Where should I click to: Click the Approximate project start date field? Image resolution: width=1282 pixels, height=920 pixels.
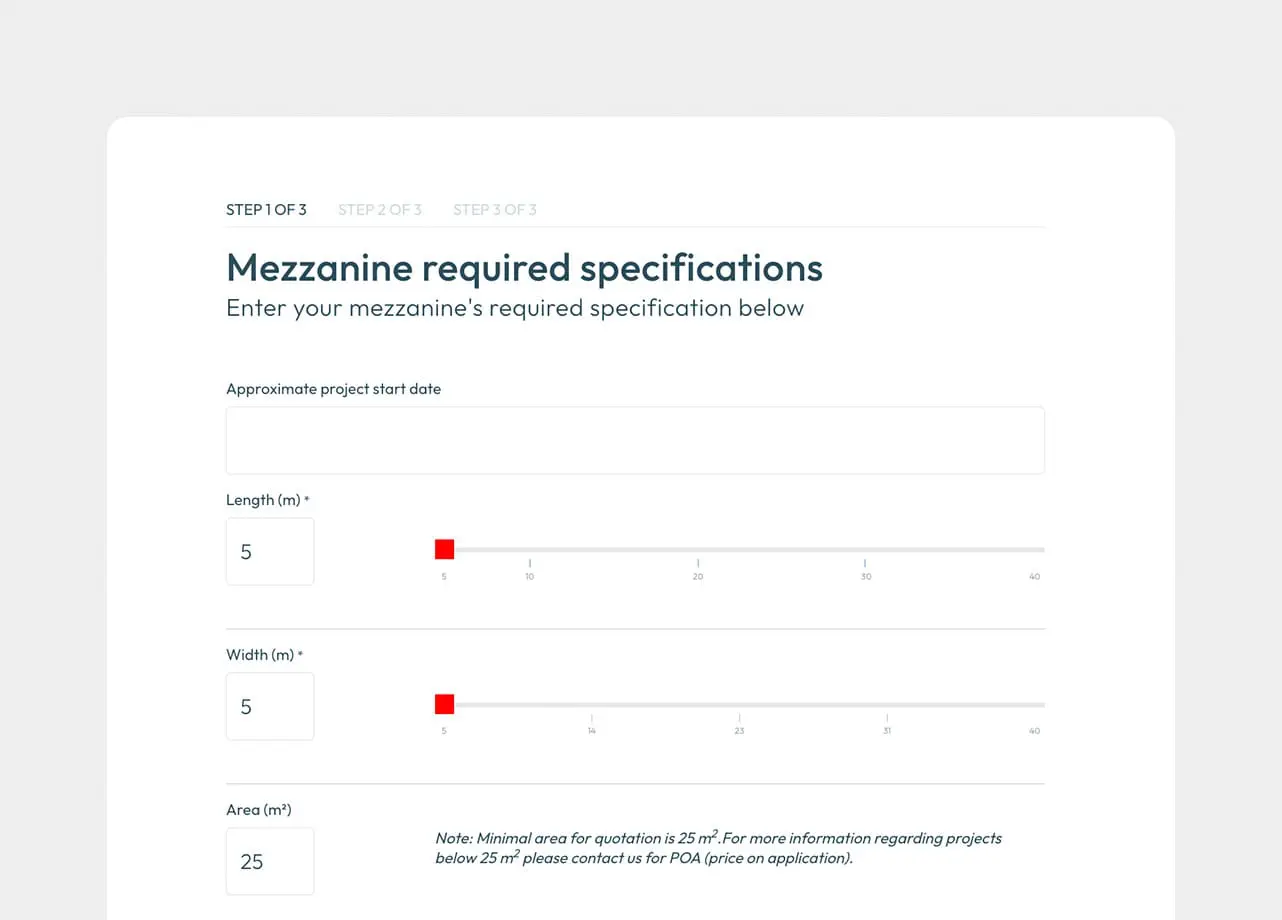635,440
